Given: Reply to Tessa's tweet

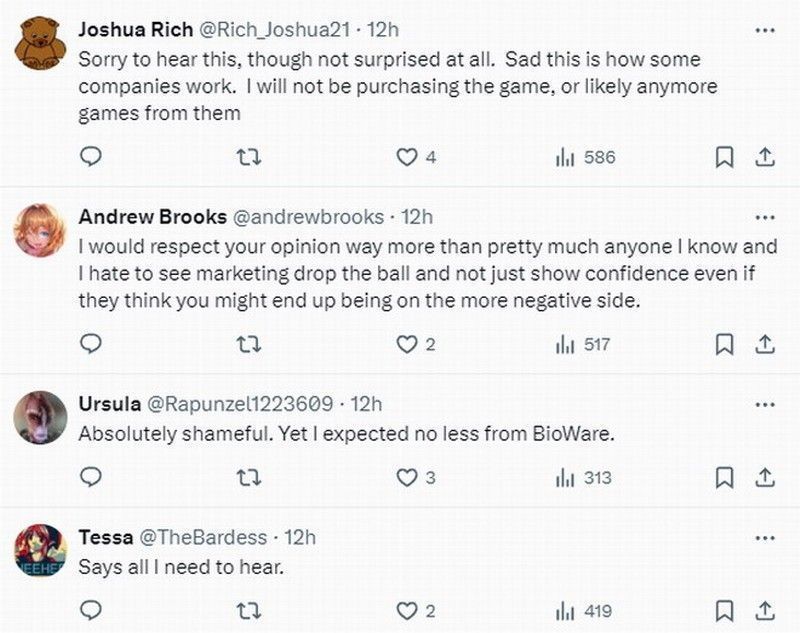Looking at the screenshot, I should pyautogui.click(x=91, y=610).
